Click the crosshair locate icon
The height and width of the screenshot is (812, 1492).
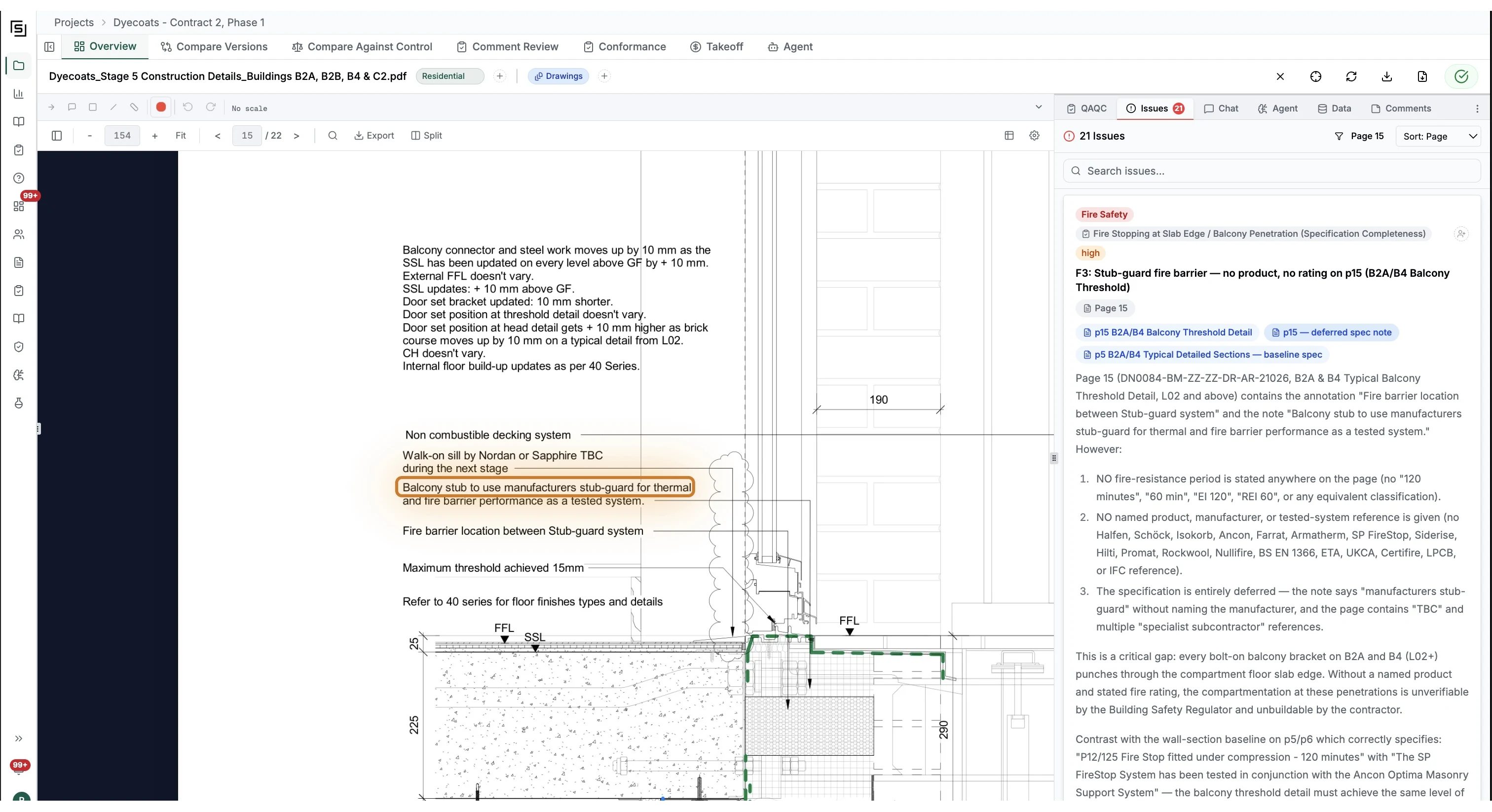click(1315, 76)
